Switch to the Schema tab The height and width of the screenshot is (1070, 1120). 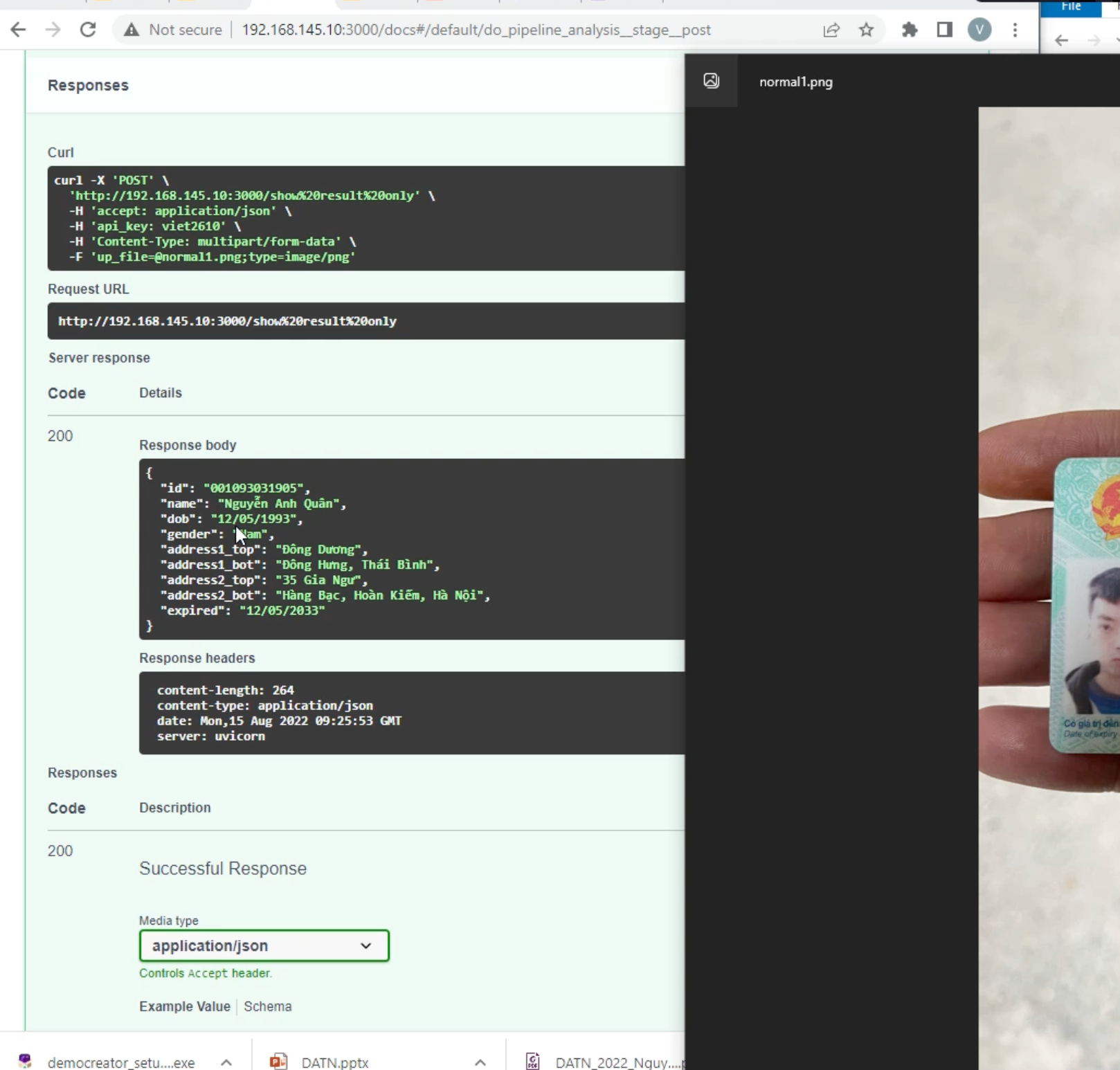268,1006
